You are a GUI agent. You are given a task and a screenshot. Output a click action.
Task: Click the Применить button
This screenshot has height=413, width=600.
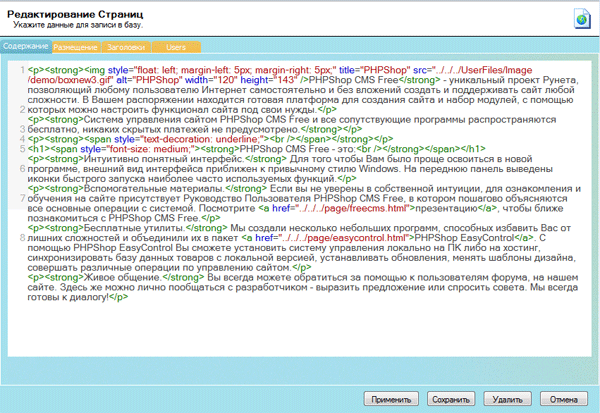[391, 399]
